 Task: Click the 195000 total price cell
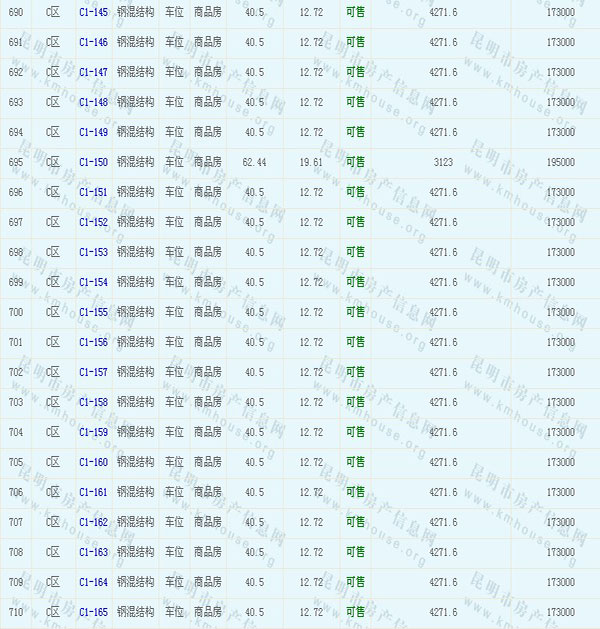(x=561, y=163)
